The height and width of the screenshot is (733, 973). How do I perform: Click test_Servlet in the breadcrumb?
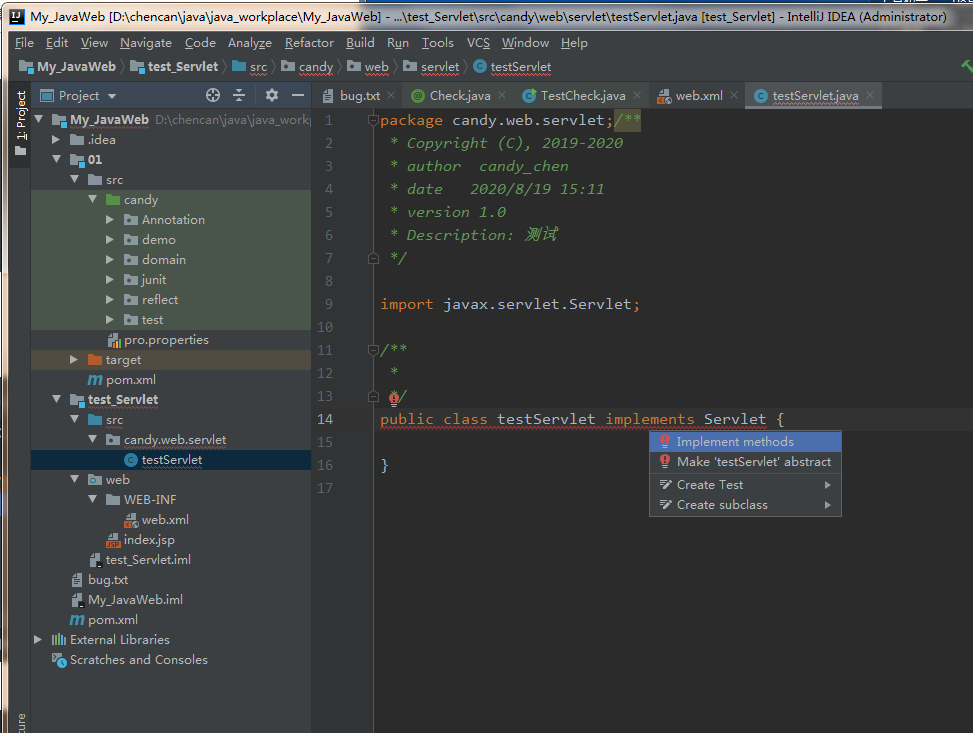pyautogui.click(x=174, y=66)
